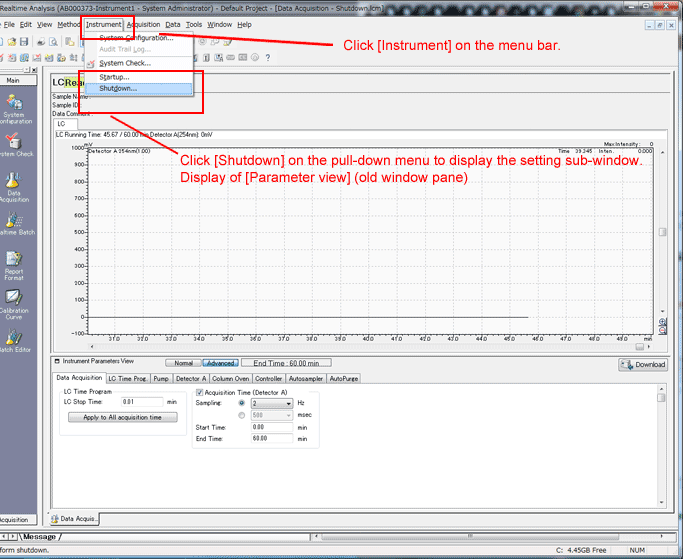Collapse the Instrument Parameters View panel
This screenshot has width=700, height=559.
click(57, 361)
